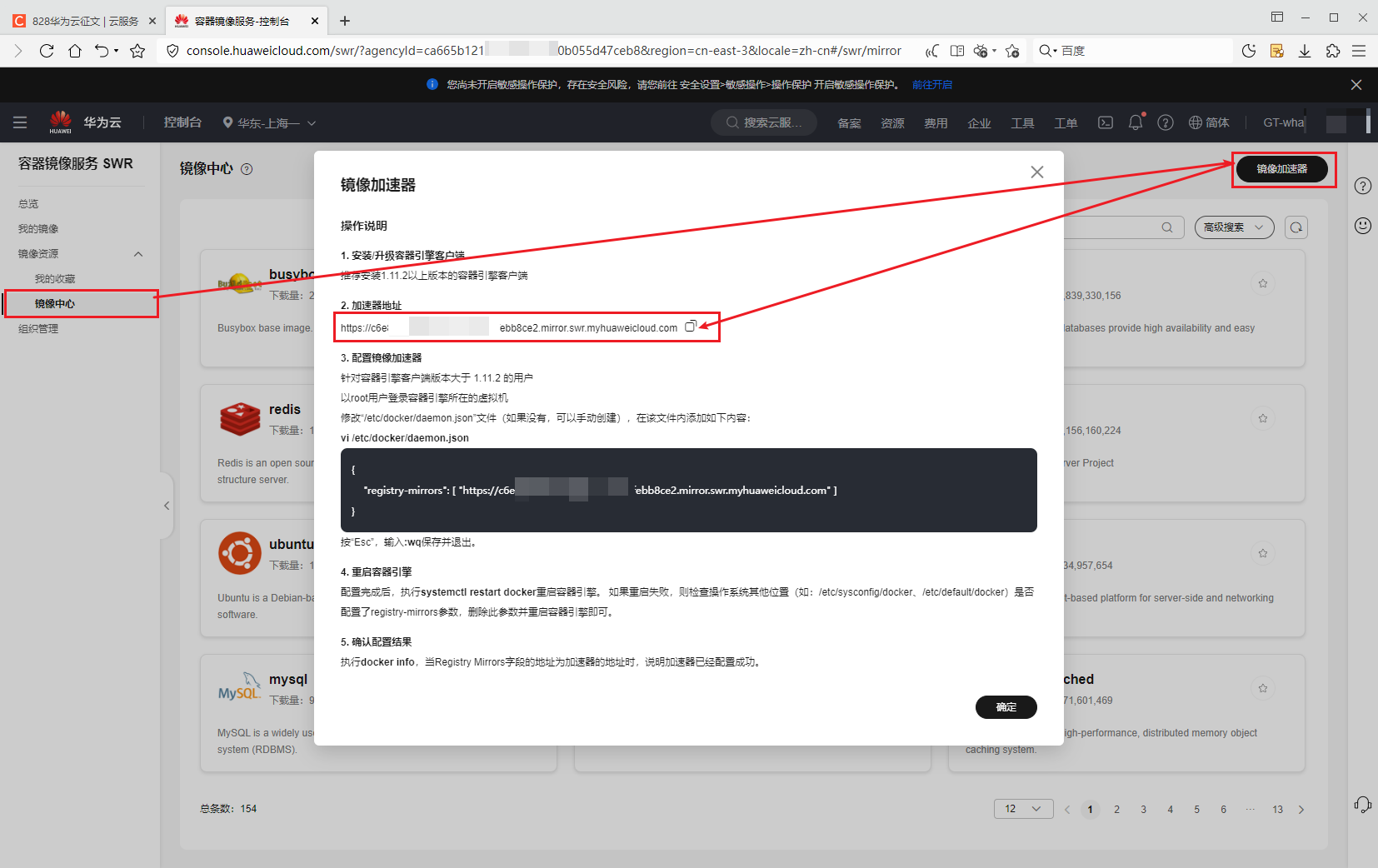Collapse the sidebar with the arrow handle

[167, 506]
